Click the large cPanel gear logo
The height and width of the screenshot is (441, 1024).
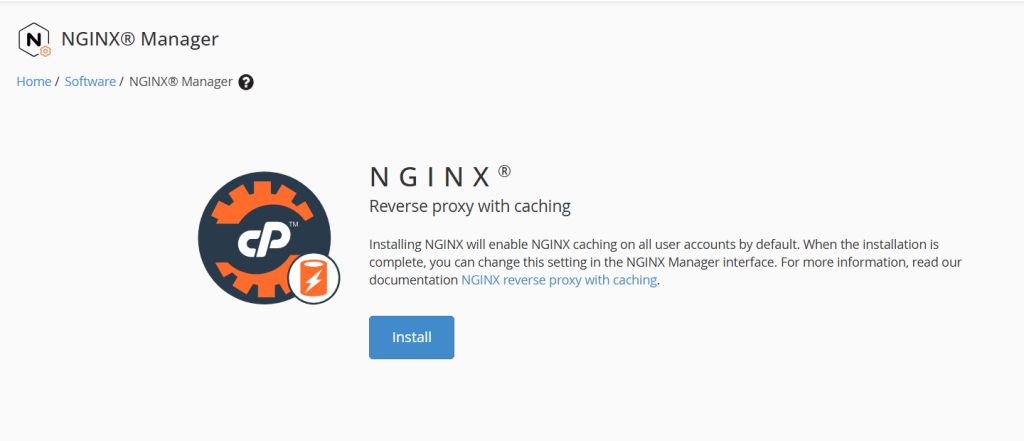[x=264, y=238]
